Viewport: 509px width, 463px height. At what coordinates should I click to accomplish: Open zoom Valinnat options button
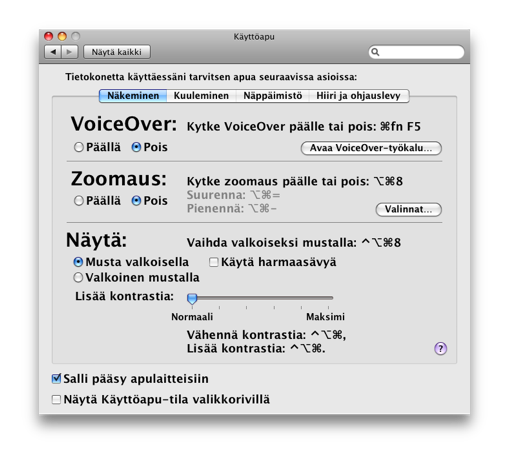[409, 209]
